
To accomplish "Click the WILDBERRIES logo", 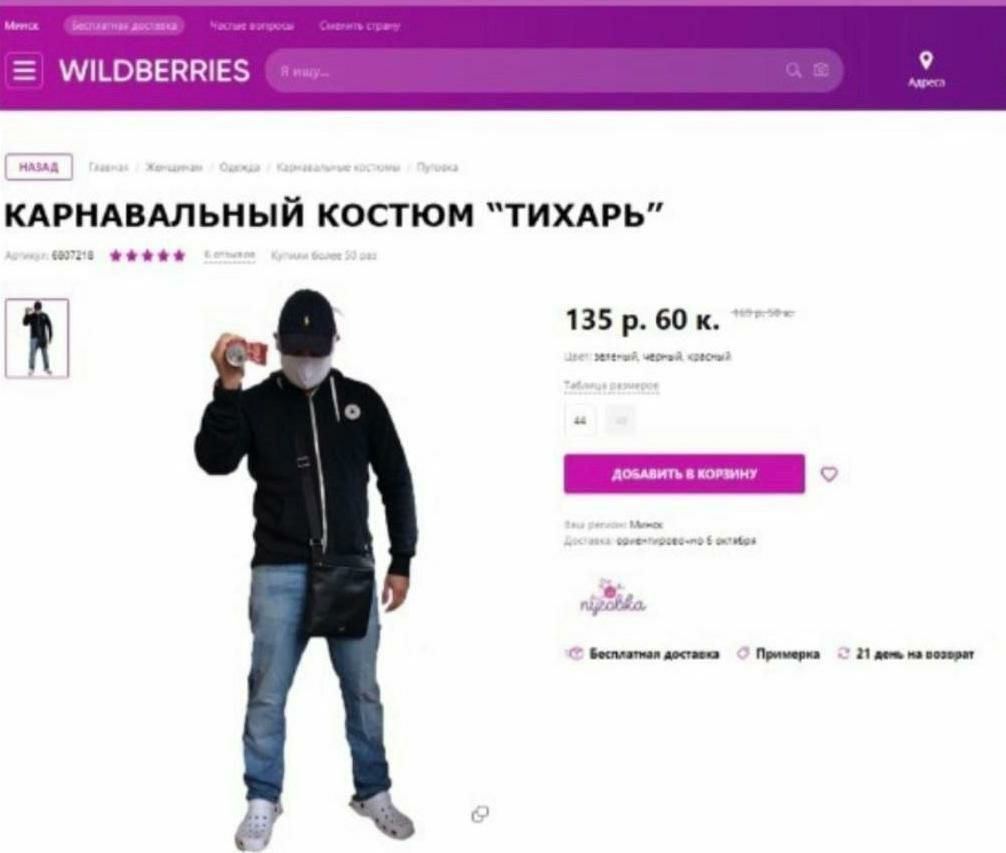I will coord(155,71).
